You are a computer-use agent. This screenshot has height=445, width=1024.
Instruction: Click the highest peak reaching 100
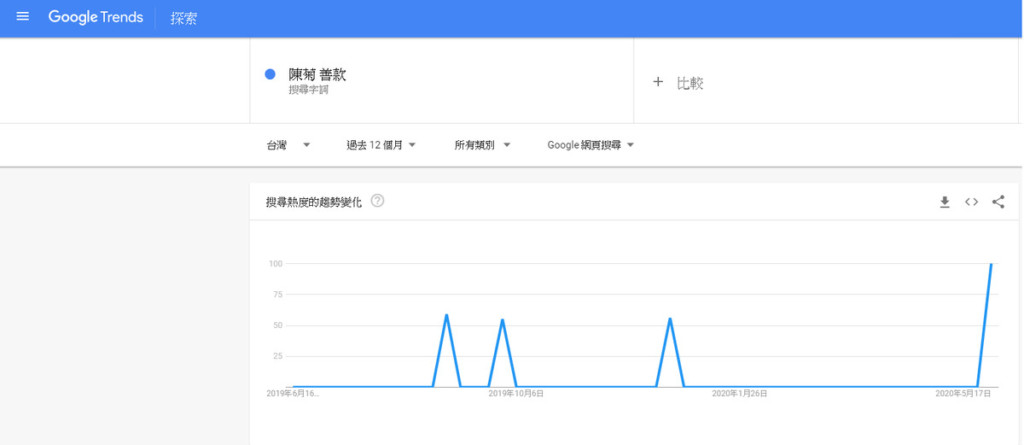tap(990, 265)
